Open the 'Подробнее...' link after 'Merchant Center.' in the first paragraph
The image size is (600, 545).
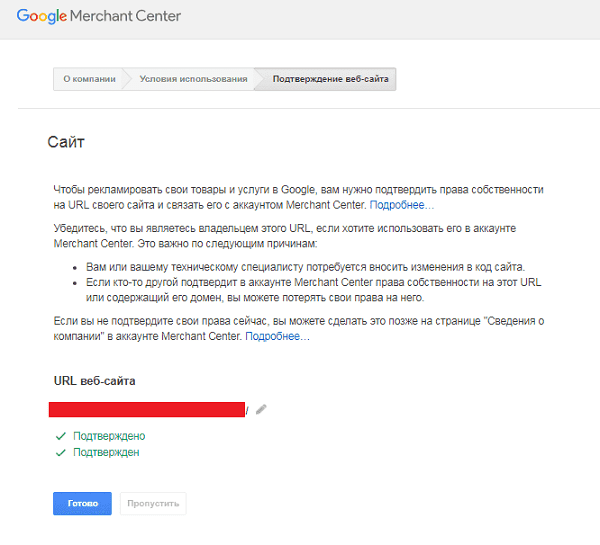coord(401,205)
